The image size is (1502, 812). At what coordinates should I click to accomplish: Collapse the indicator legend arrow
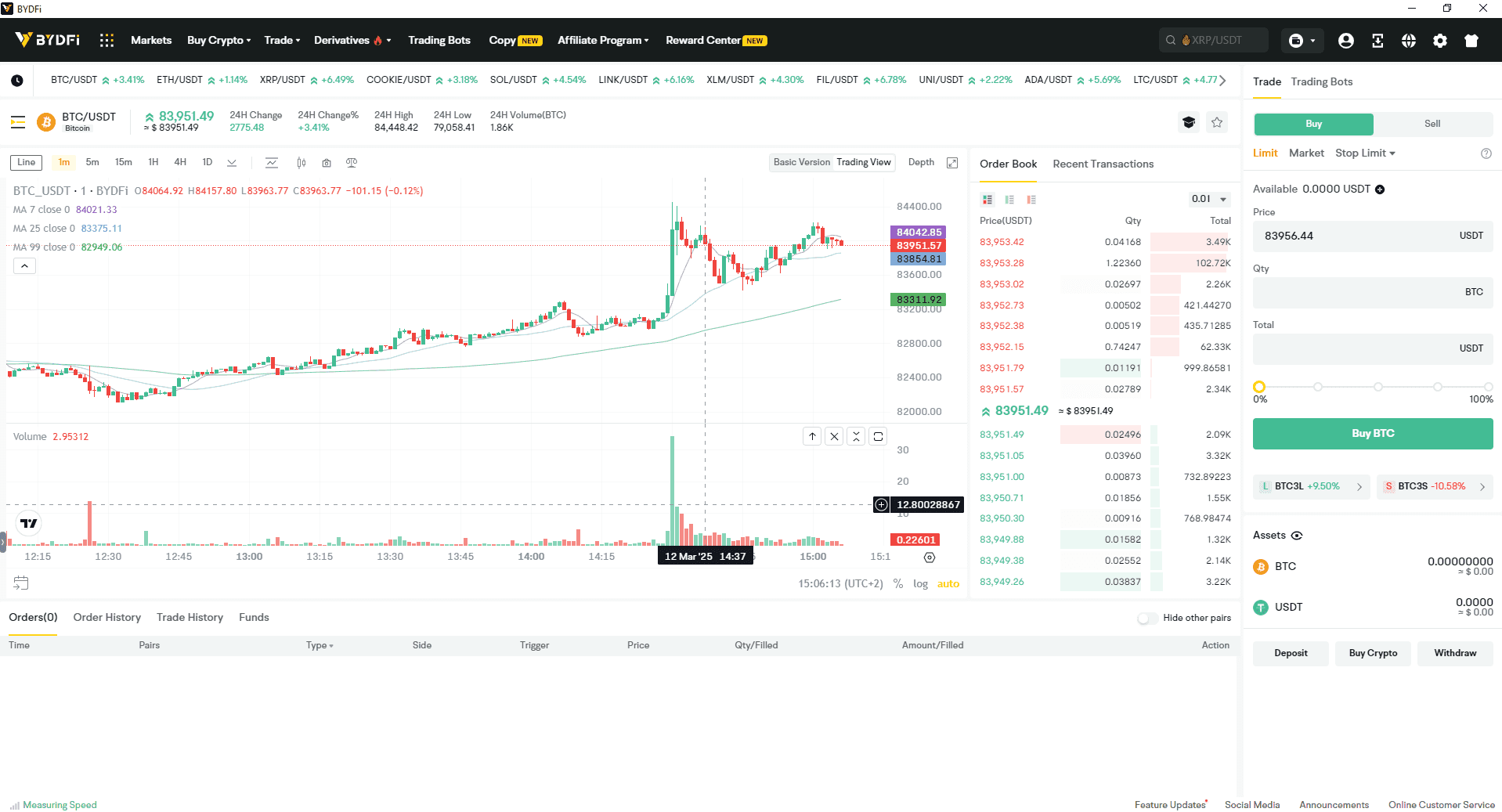[x=24, y=266]
